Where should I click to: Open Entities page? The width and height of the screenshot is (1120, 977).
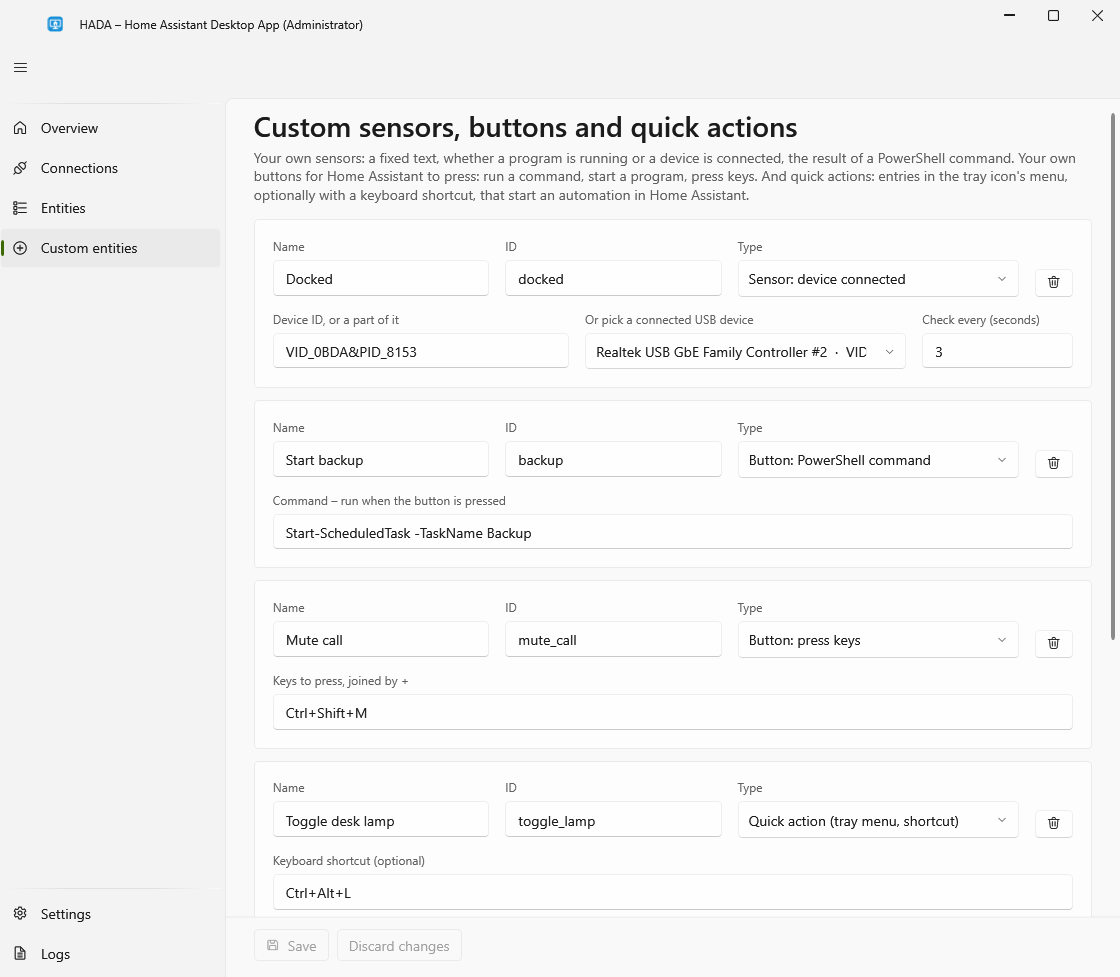pos(111,209)
